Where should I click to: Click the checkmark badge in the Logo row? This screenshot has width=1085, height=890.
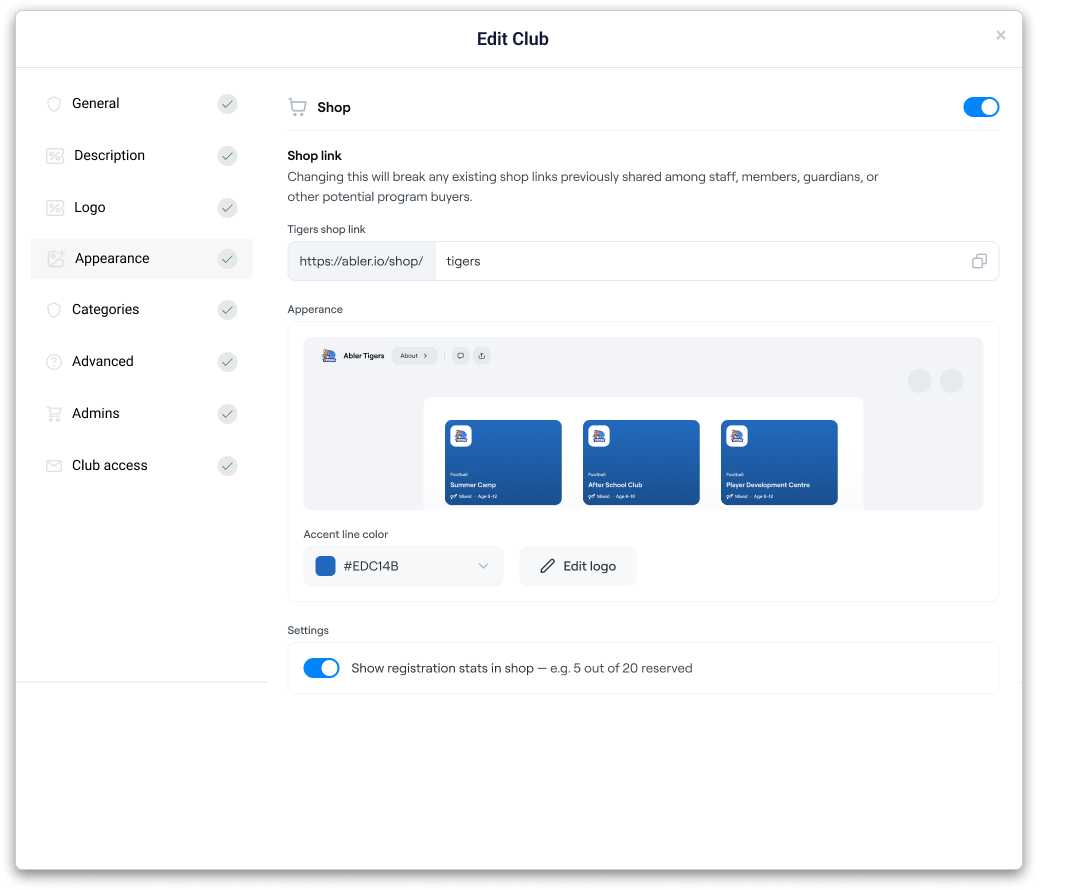pyautogui.click(x=228, y=208)
